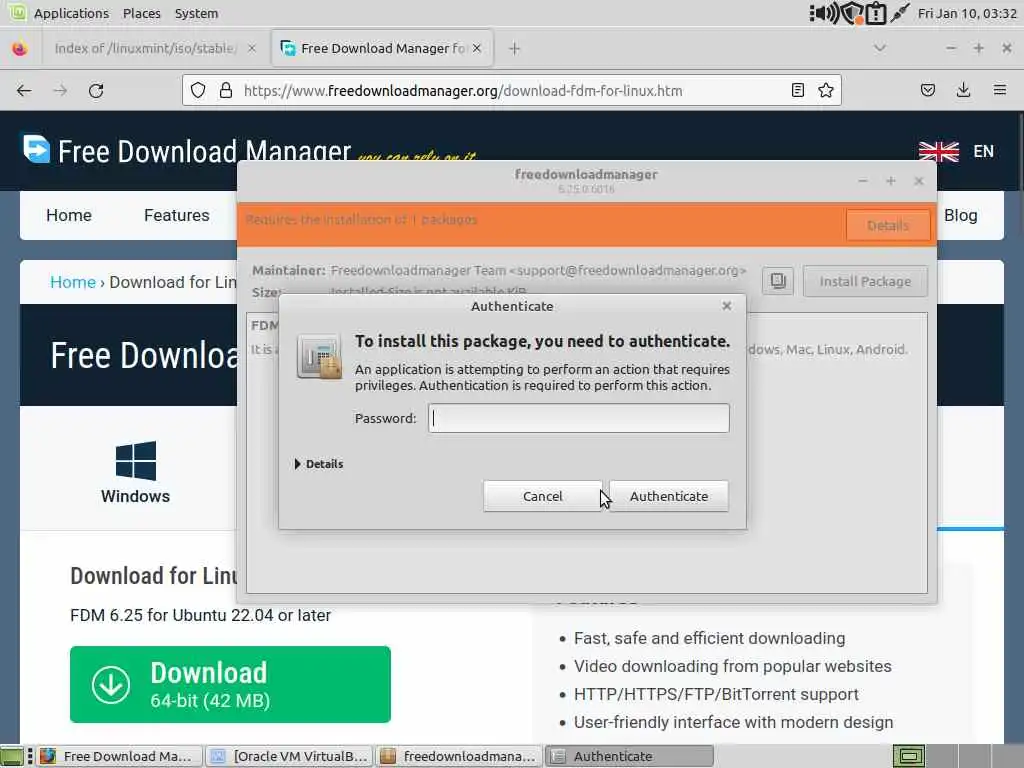
Task: Open the Features nav item
Action: [176, 216]
